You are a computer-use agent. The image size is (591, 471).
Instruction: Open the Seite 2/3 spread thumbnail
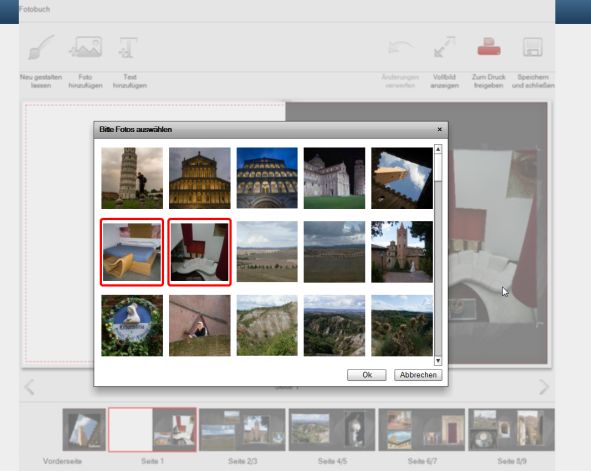(x=242, y=430)
